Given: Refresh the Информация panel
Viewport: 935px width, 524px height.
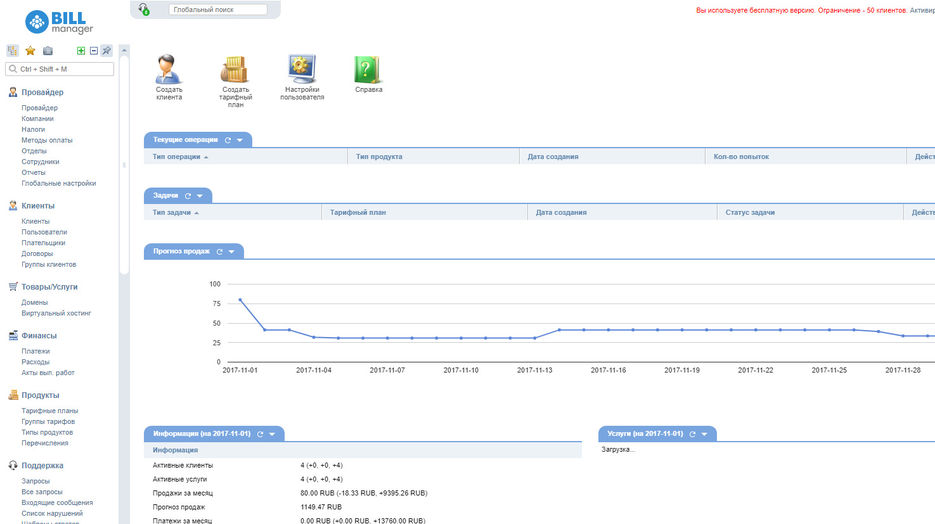Looking at the screenshot, I should click(260, 434).
